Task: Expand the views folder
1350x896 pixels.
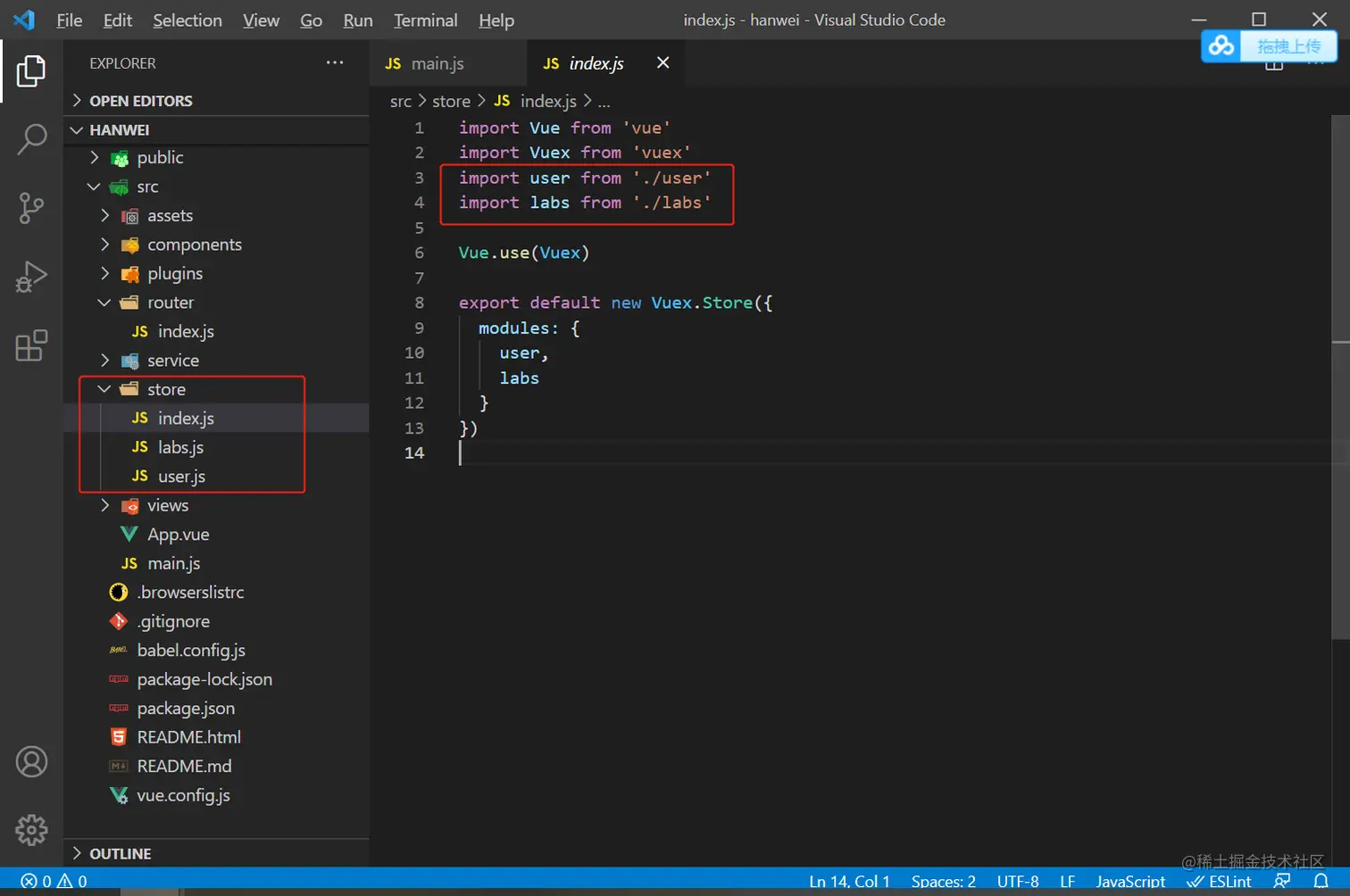Action: coord(216,505)
